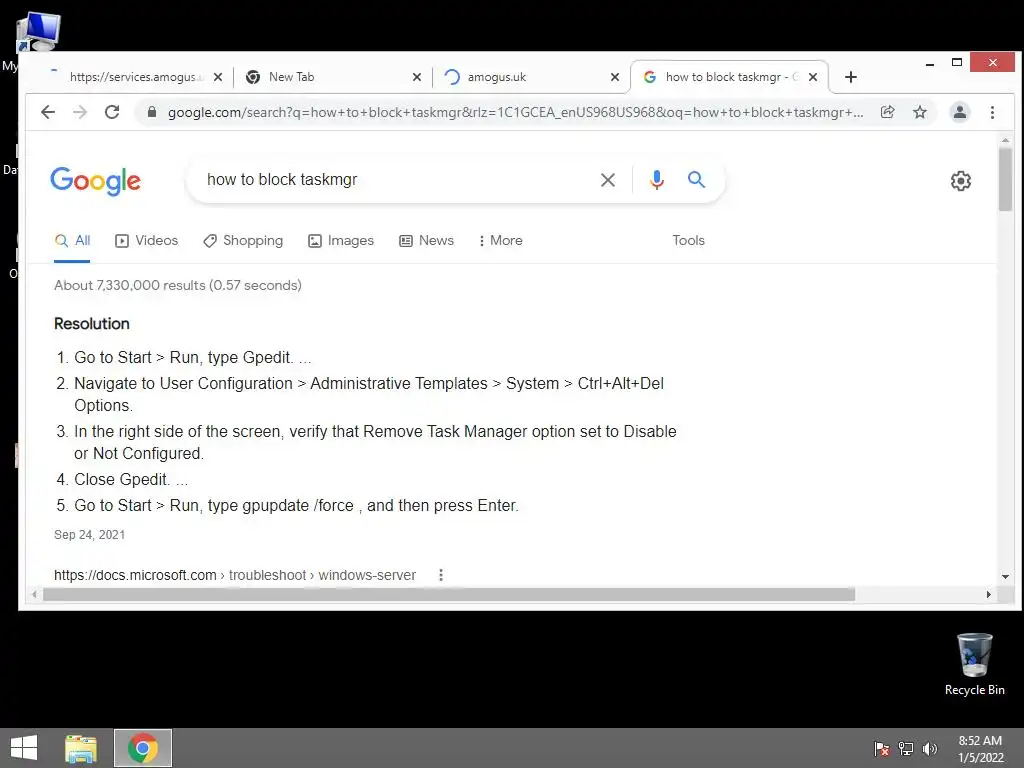Reload the page with the refresh icon
1024x768 pixels.
pos(112,112)
